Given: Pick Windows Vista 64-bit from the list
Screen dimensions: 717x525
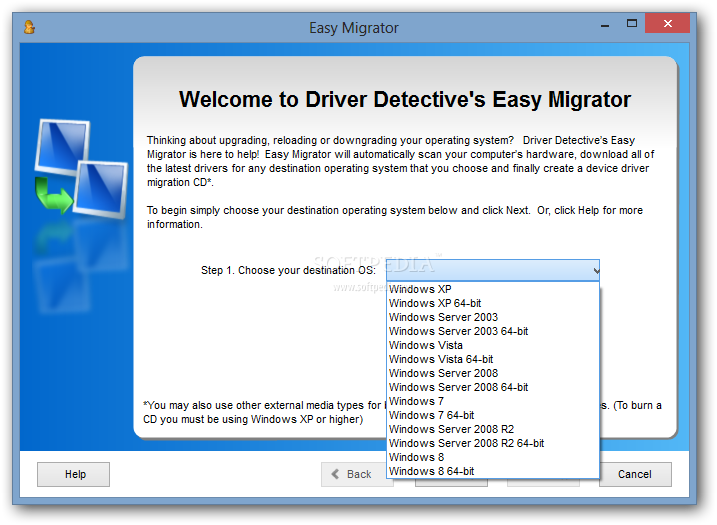Looking at the screenshot, I should tap(492, 359).
